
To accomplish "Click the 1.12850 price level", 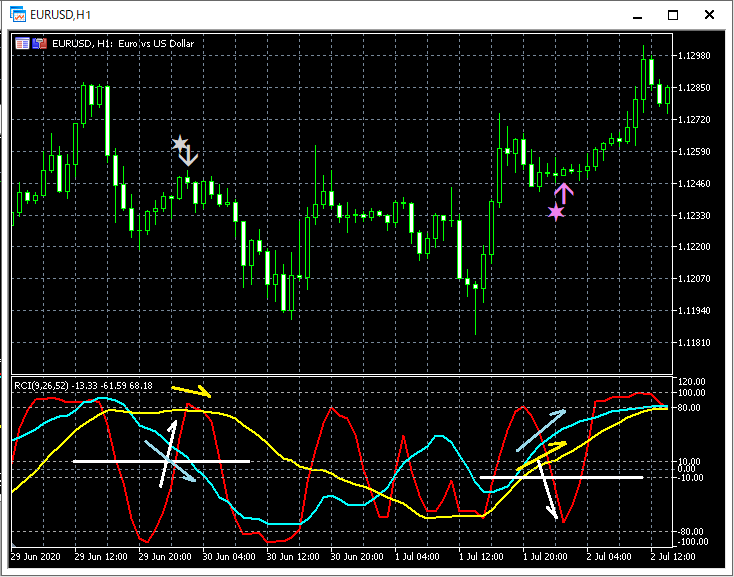I will coord(694,88).
